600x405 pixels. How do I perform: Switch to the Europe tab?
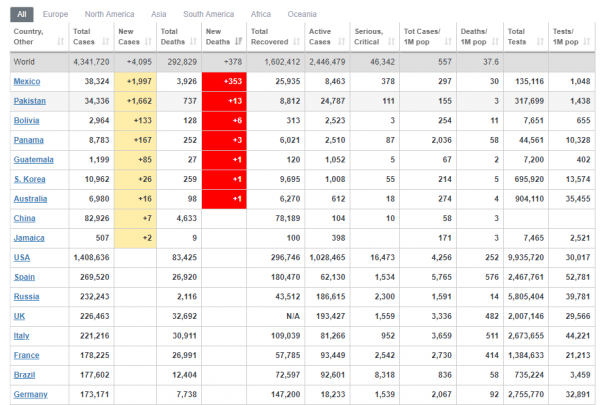[x=55, y=14]
